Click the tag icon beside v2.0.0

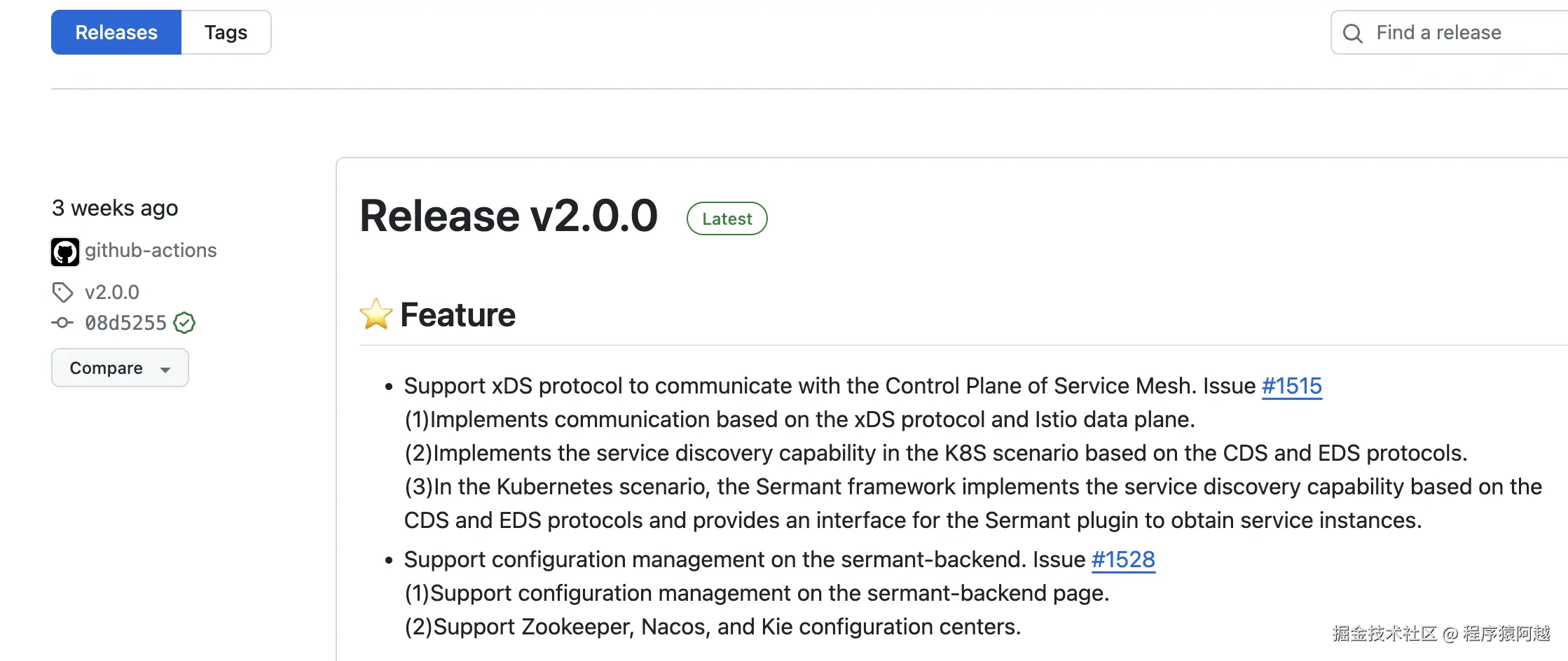click(x=62, y=292)
